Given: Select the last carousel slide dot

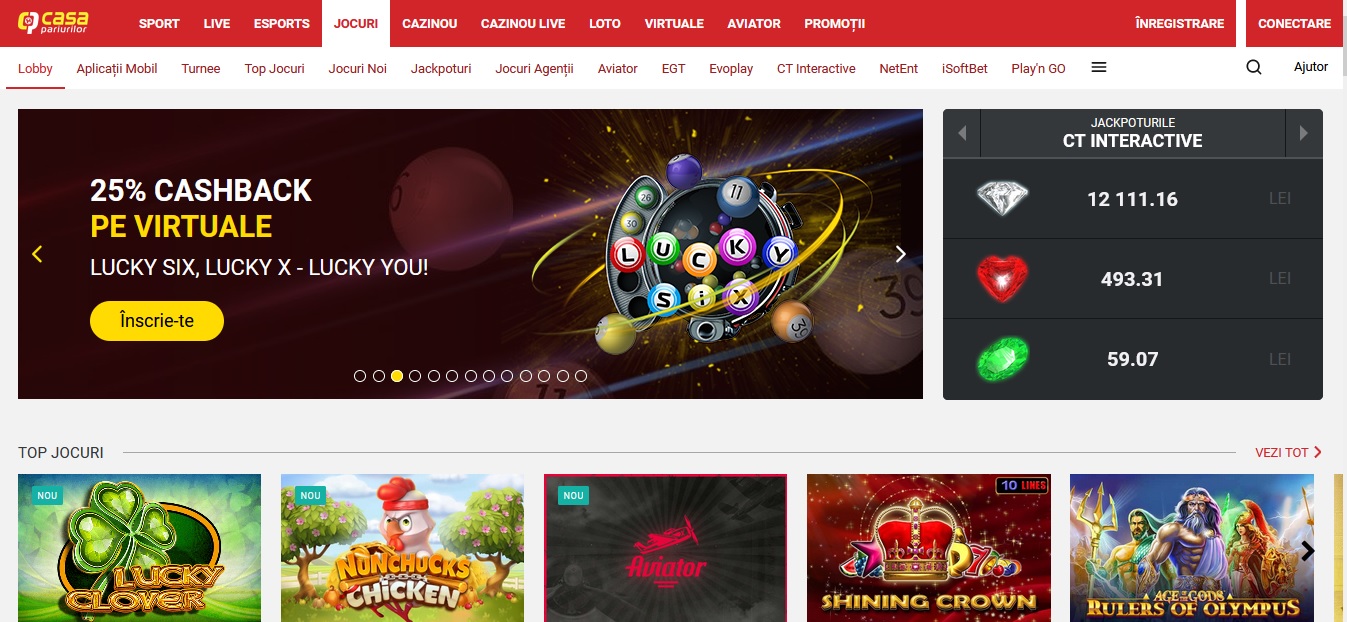Looking at the screenshot, I should tap(581, 376).
